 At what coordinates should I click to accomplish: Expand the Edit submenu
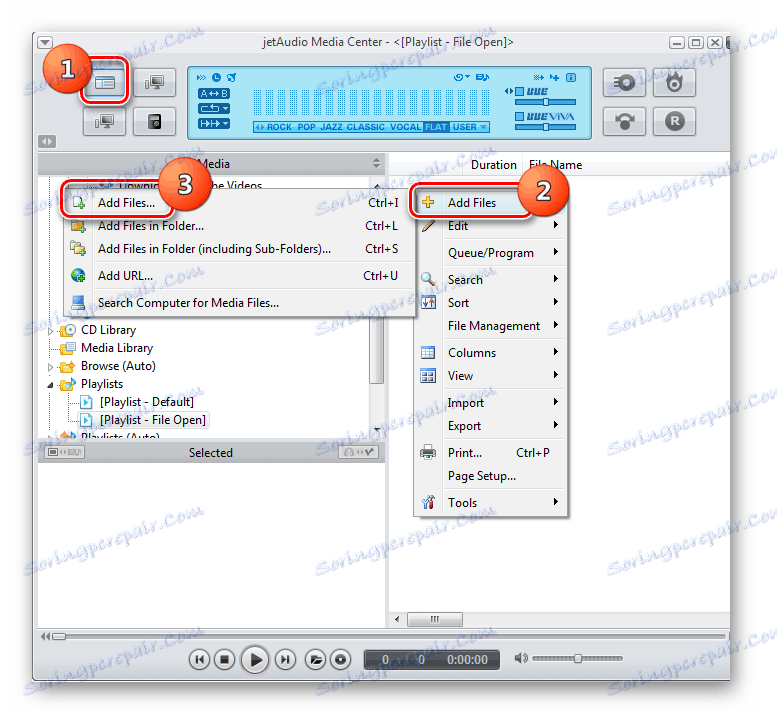click(490, 226)
